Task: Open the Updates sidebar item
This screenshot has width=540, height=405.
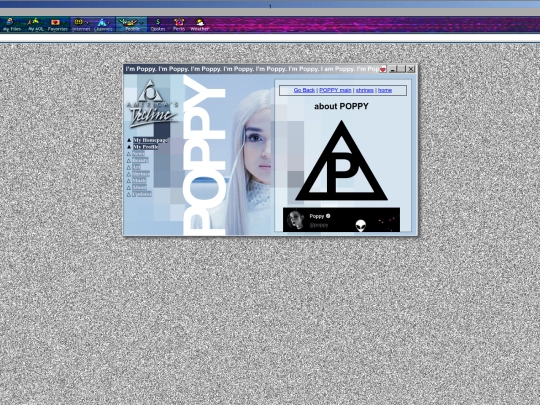Action: (142, 194)
